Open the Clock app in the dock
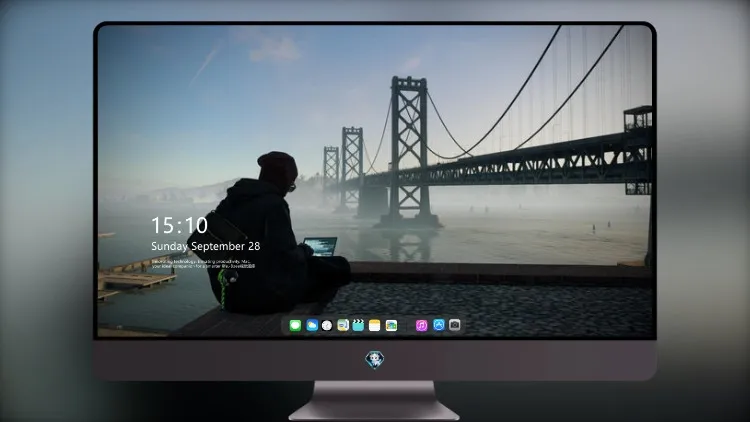The width and height of the screenshot is (750, 422). [327, 325]
